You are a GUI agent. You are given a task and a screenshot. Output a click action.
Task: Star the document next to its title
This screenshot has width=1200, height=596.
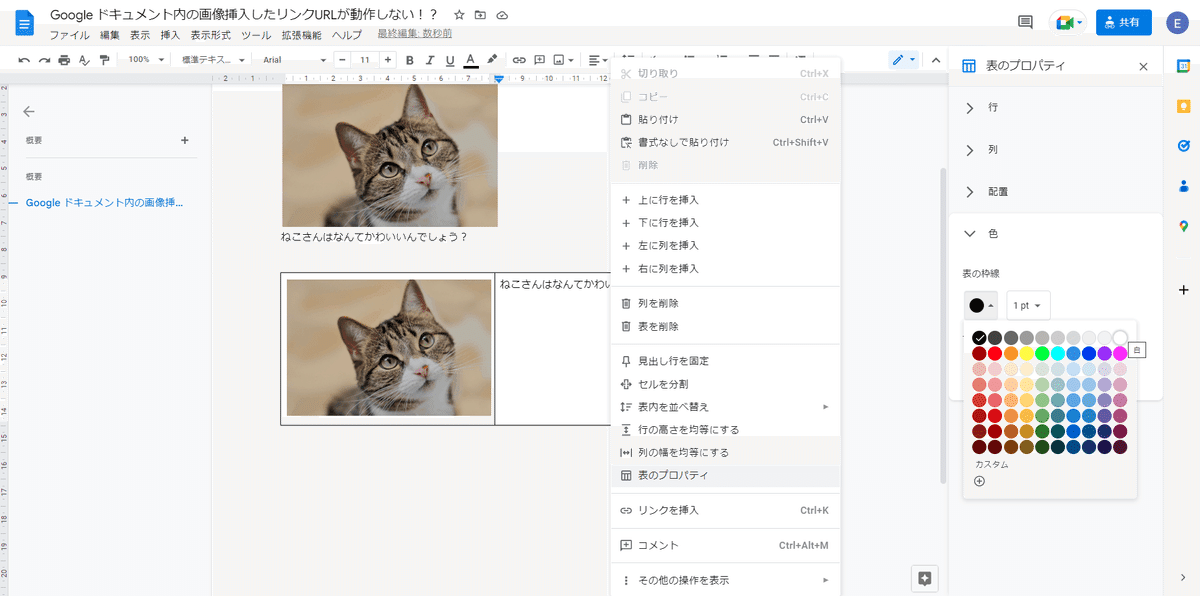pos(458,15)
